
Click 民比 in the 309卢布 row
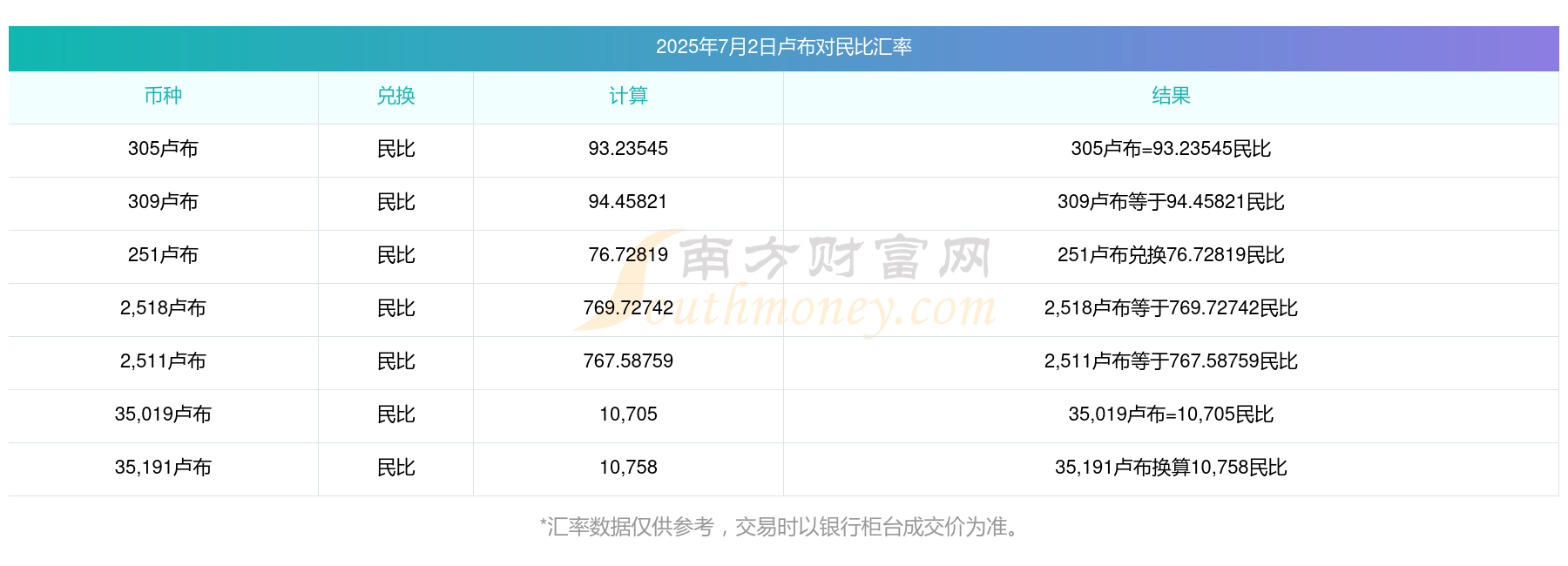(x=395, y=202)
